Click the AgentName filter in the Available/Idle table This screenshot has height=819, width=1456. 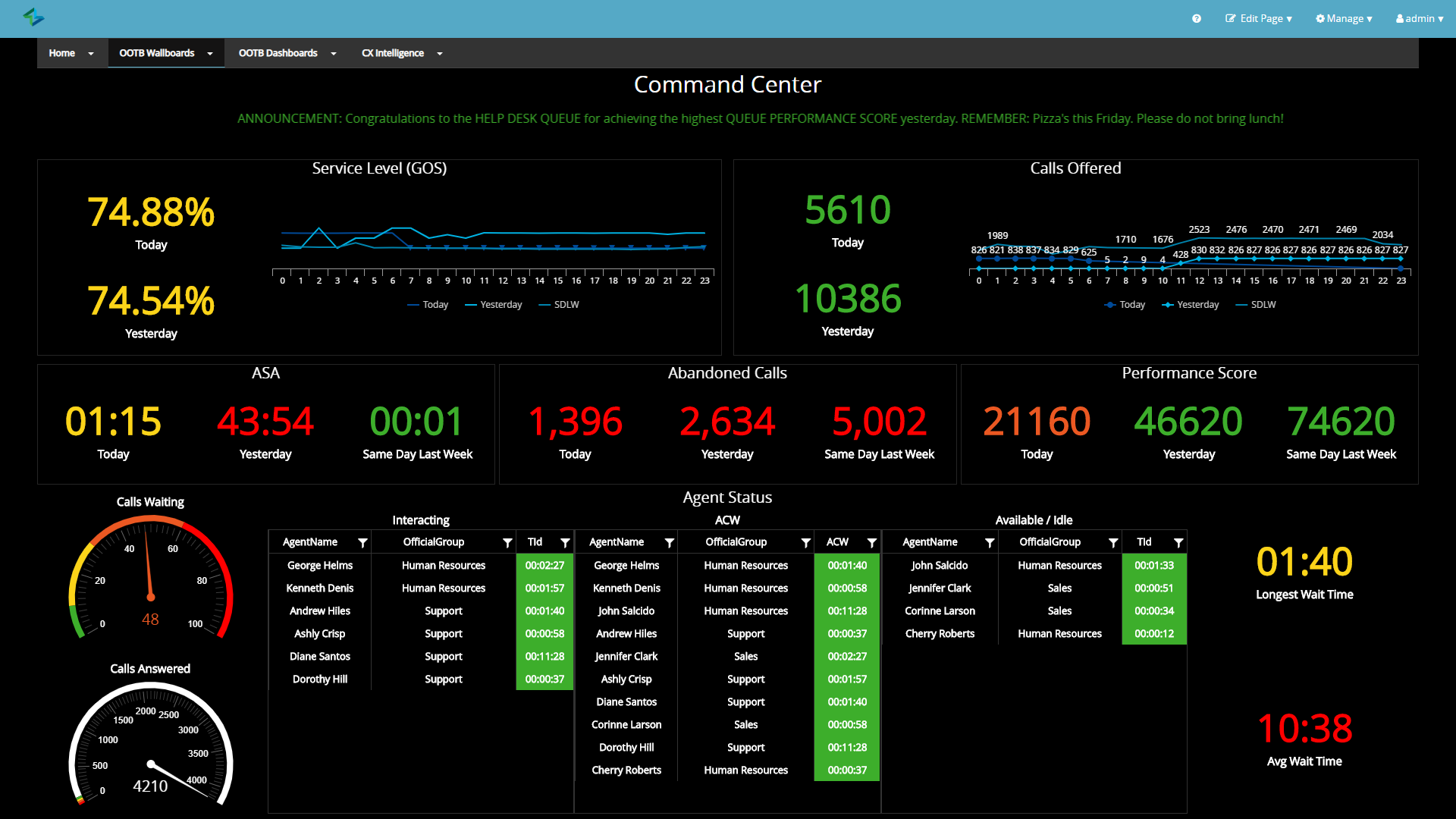click(990, 542)
